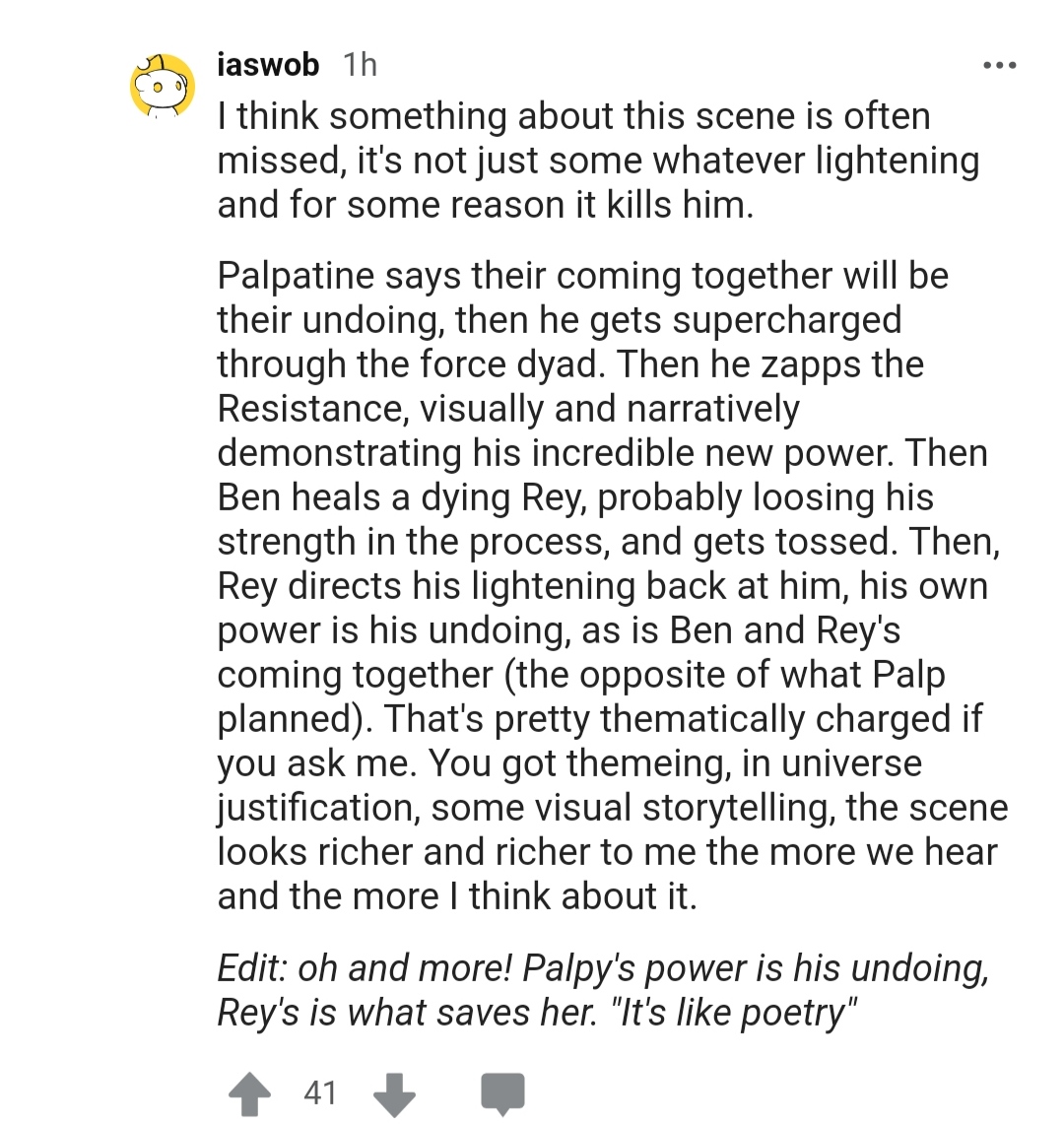Viewport: 1064px width, 1125px height.
Task: Open the three-dot overflow menu
Action: click(x=999, y=66)
